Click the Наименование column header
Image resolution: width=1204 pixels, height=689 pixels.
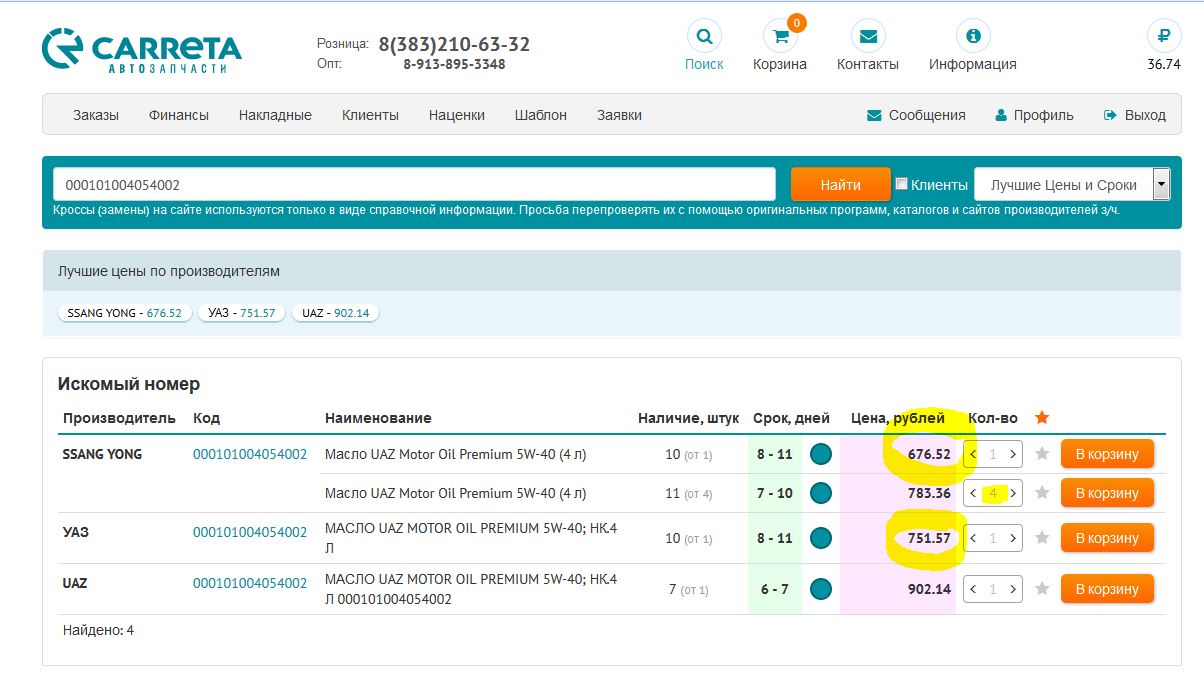(378, 418)
